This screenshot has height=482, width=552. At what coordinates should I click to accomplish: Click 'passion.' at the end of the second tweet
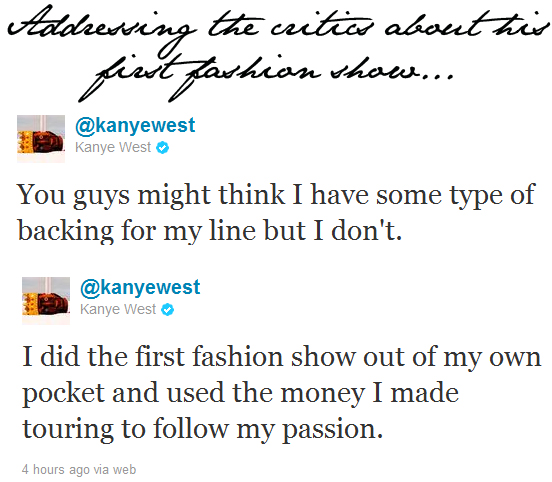click(x=333, y=430)
